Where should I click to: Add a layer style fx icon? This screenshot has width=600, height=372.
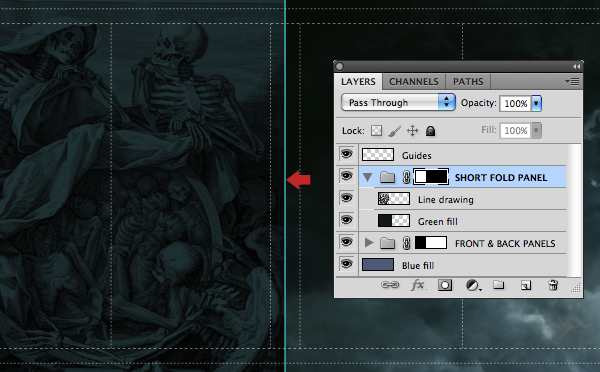pyautogui.click(x=418, y=285)
